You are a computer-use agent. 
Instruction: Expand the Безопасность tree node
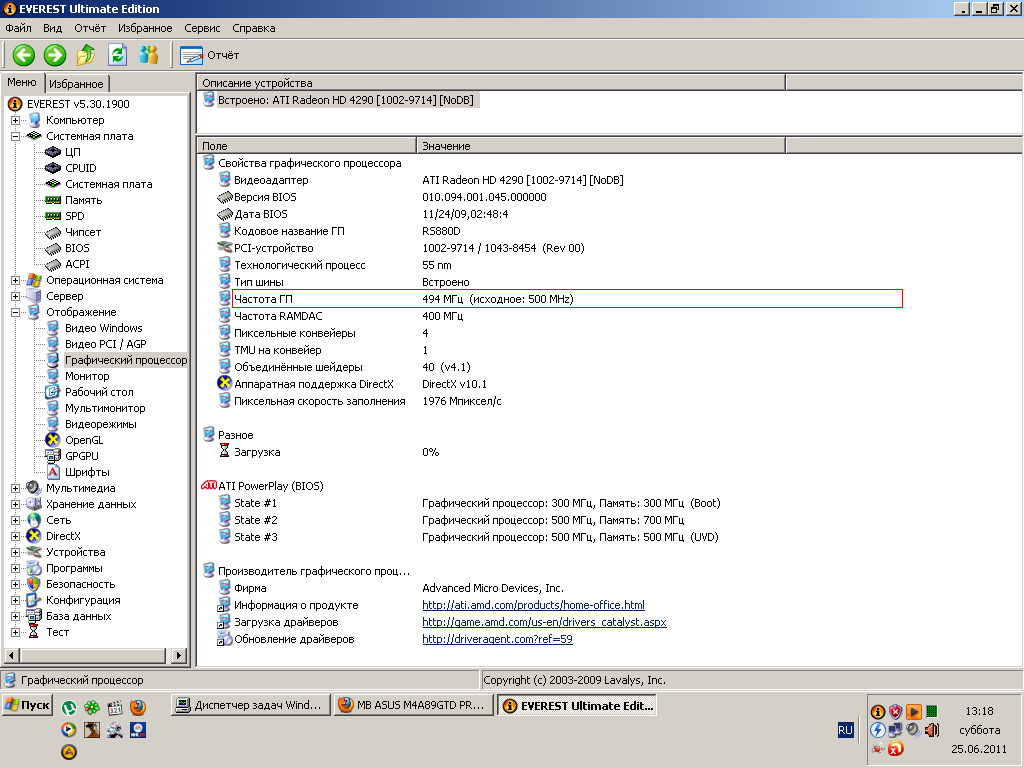[15, 584]
